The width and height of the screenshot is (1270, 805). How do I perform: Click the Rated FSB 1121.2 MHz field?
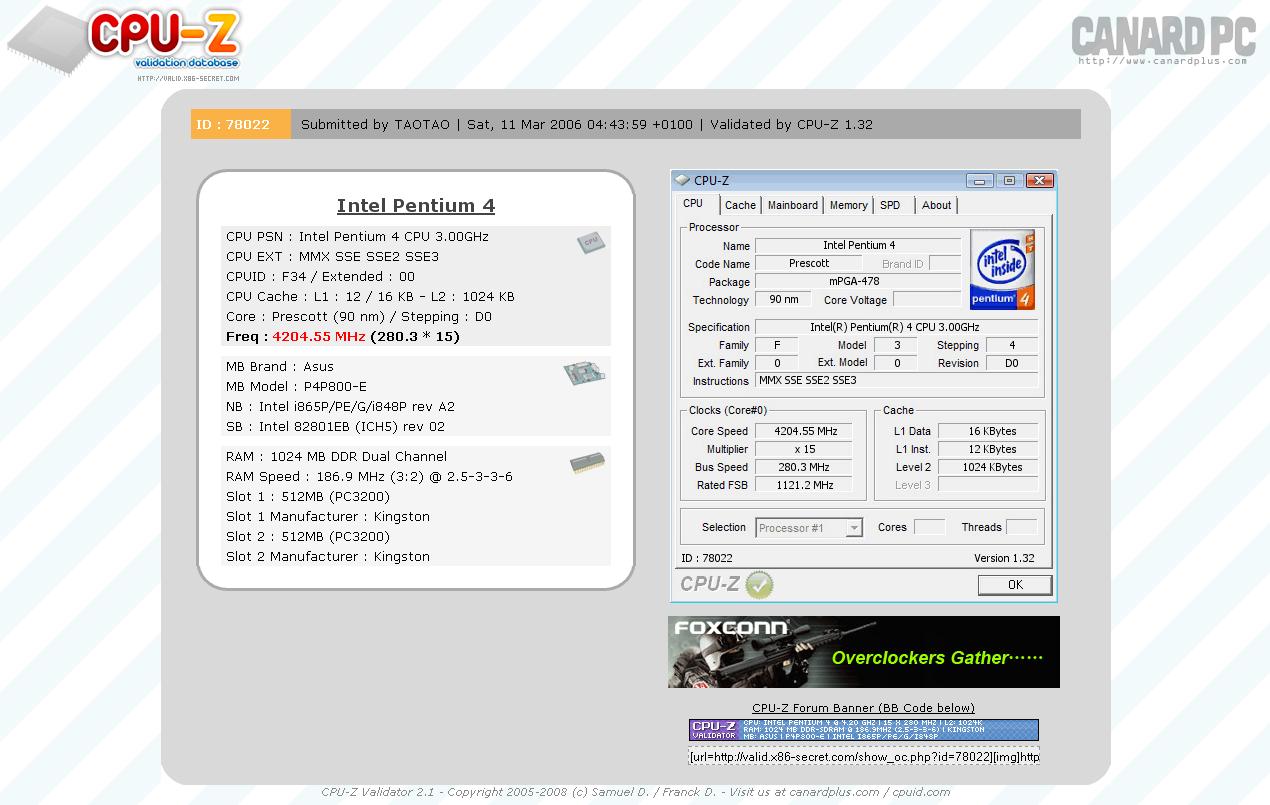pyautogui.click(x=804, y=485)
